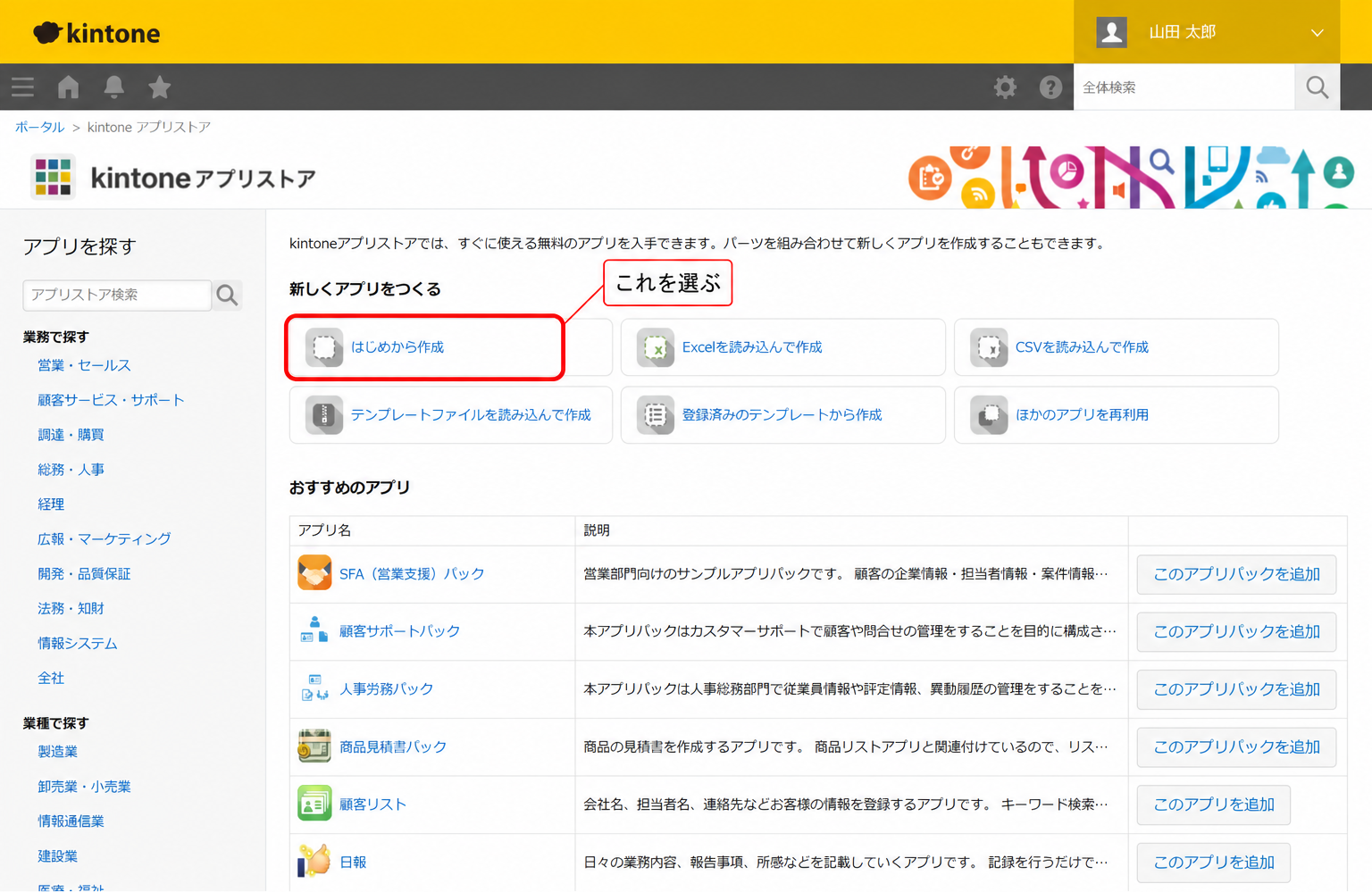The image size is (1372, 892).
Task: Filter by 調達・購買 category
Action: click(x=71, y=435)
